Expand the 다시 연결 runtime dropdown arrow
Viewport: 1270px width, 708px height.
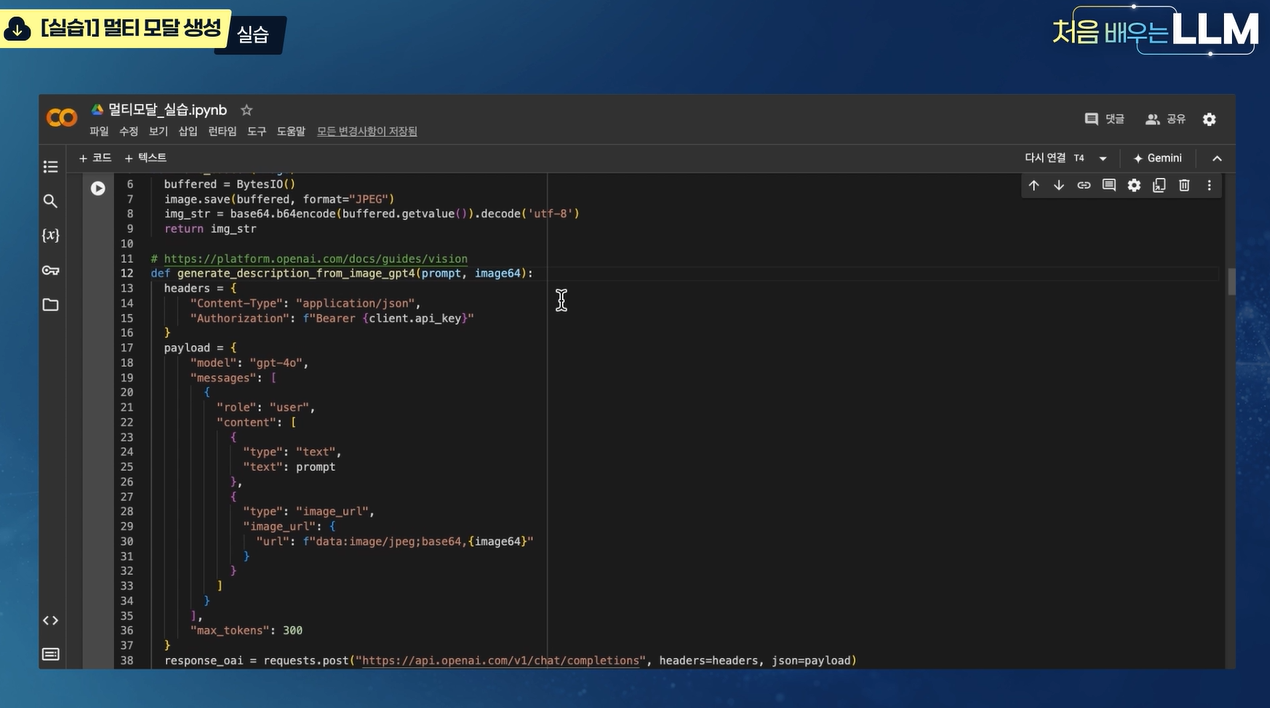click(1103, 158)
